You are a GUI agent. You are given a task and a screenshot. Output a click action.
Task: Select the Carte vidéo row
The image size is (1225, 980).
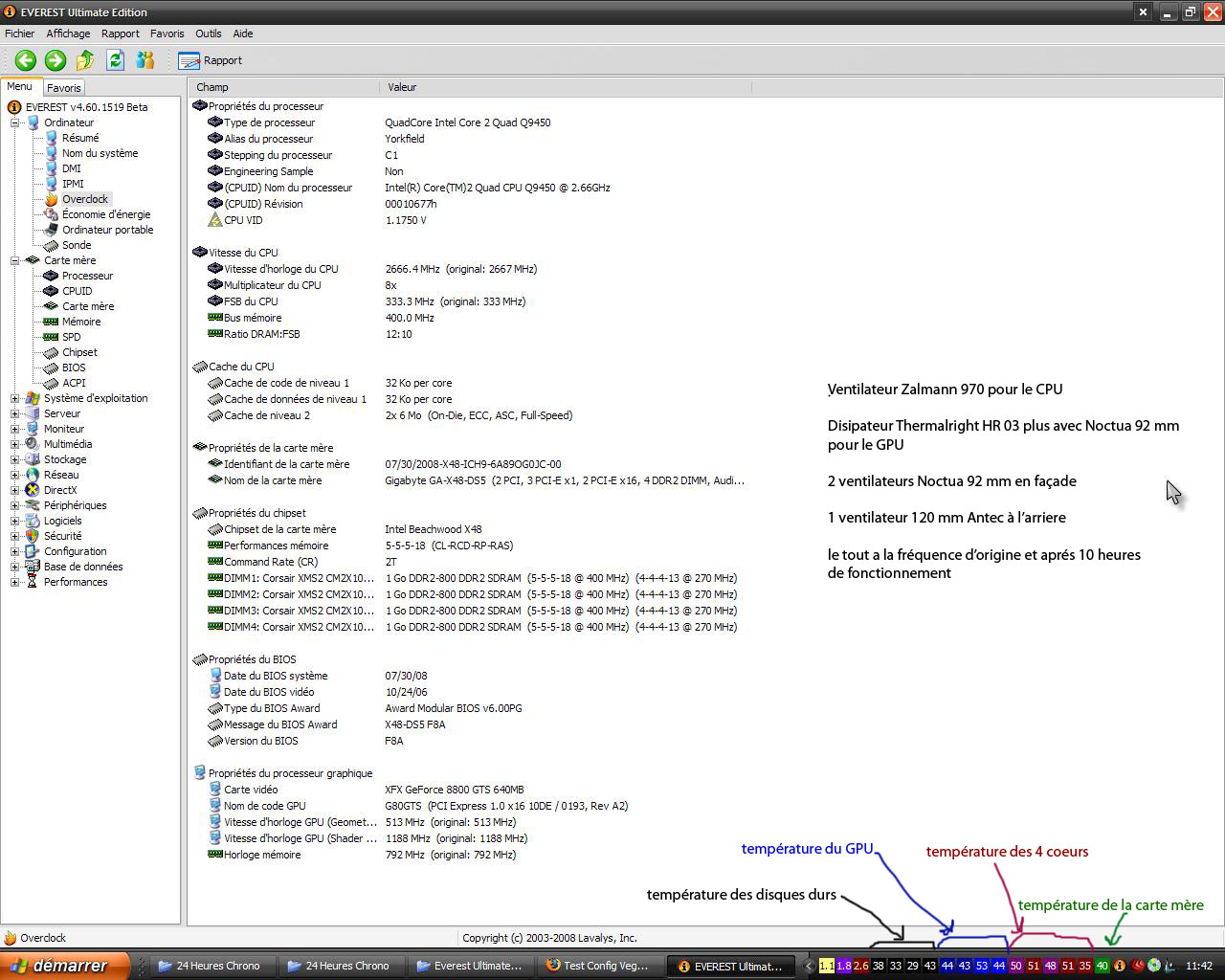469,790
